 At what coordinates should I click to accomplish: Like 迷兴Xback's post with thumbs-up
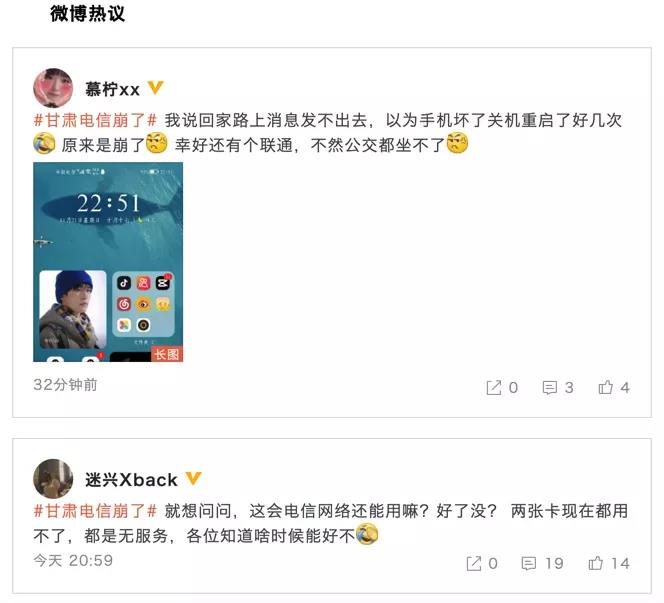click(595, 563)
